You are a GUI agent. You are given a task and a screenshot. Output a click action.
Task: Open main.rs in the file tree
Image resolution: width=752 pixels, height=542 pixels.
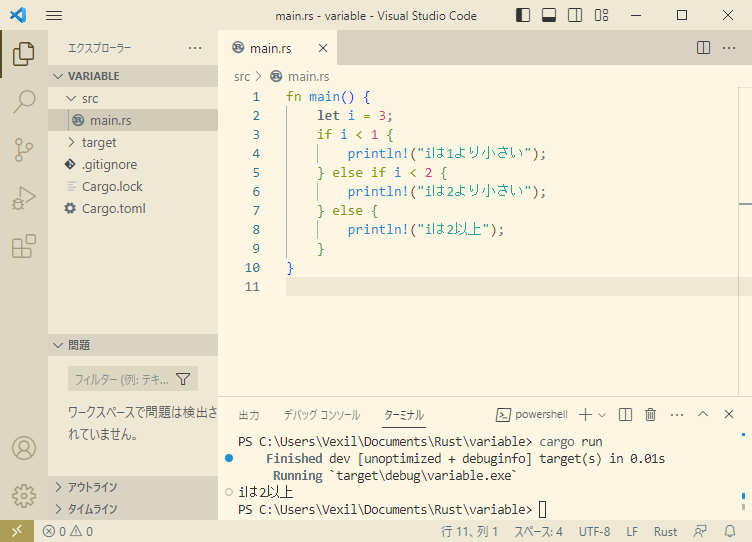[133, 120]
